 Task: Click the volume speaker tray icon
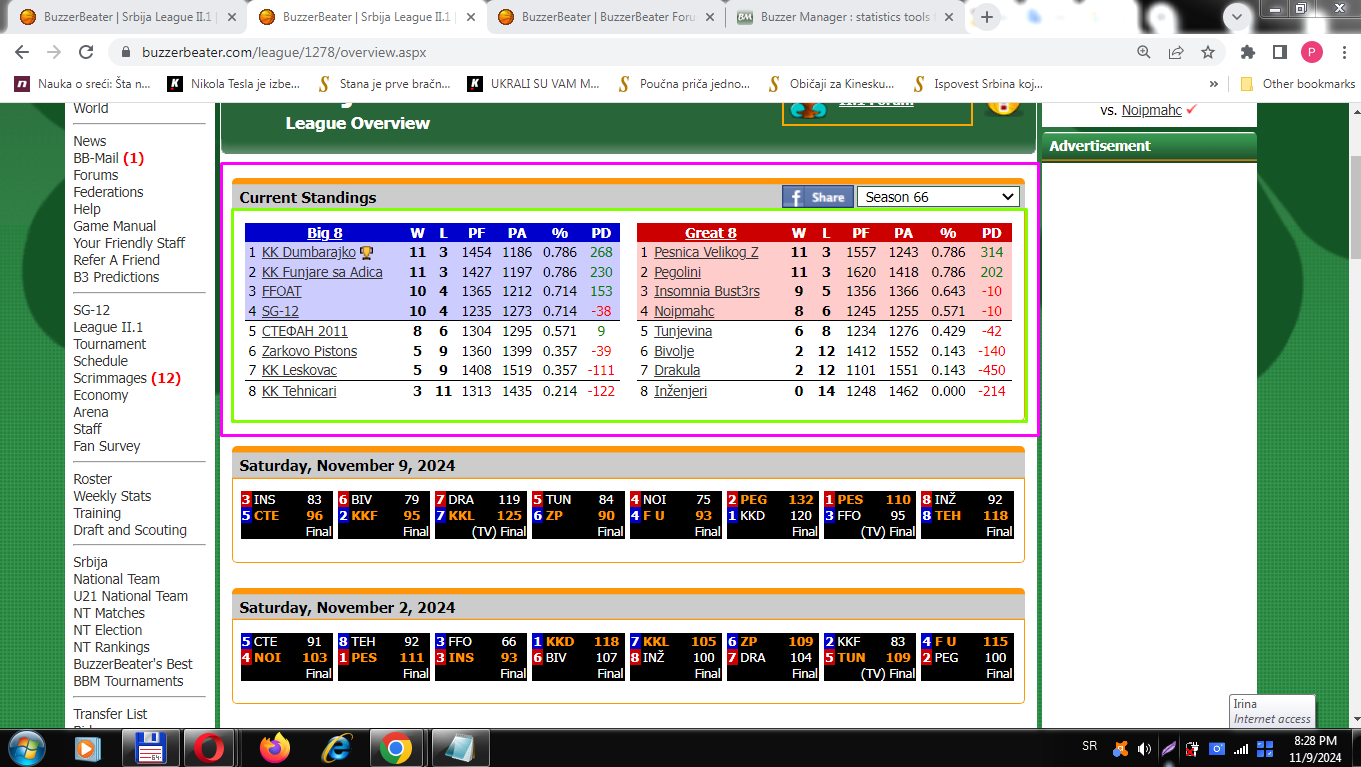point(1144,748)
